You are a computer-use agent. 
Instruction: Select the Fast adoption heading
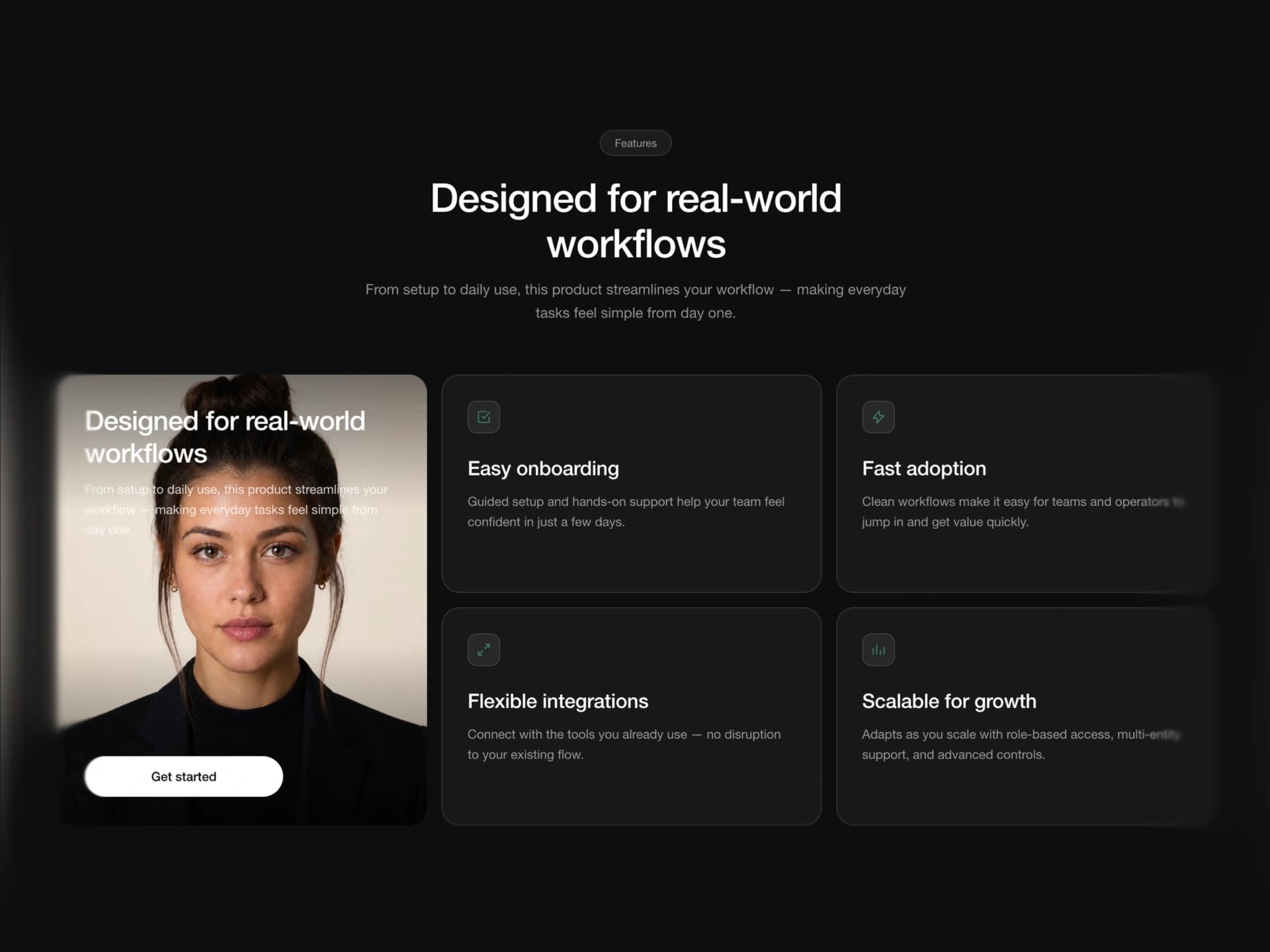click(x=924, y=469)
